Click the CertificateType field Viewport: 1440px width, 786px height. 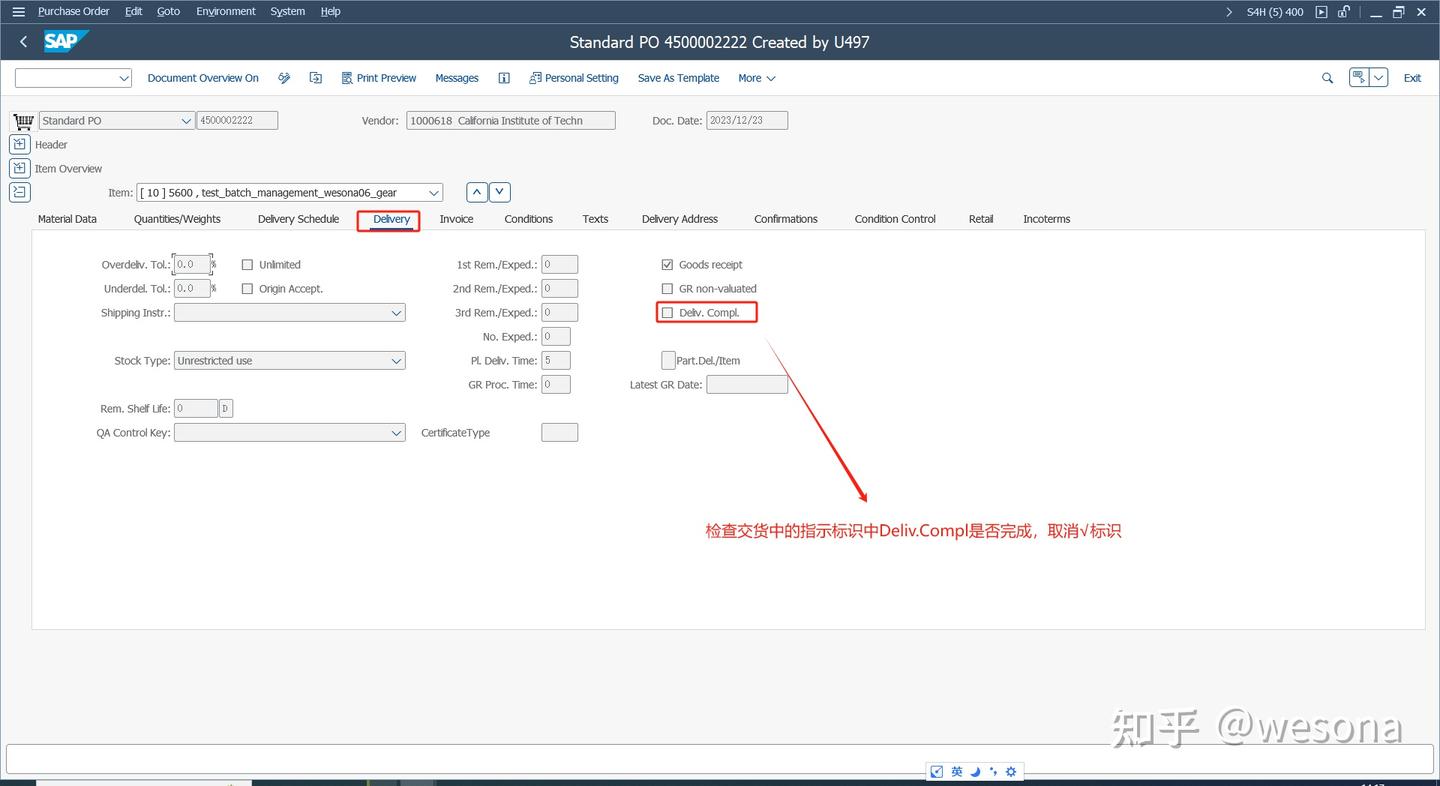pos(560,433)
